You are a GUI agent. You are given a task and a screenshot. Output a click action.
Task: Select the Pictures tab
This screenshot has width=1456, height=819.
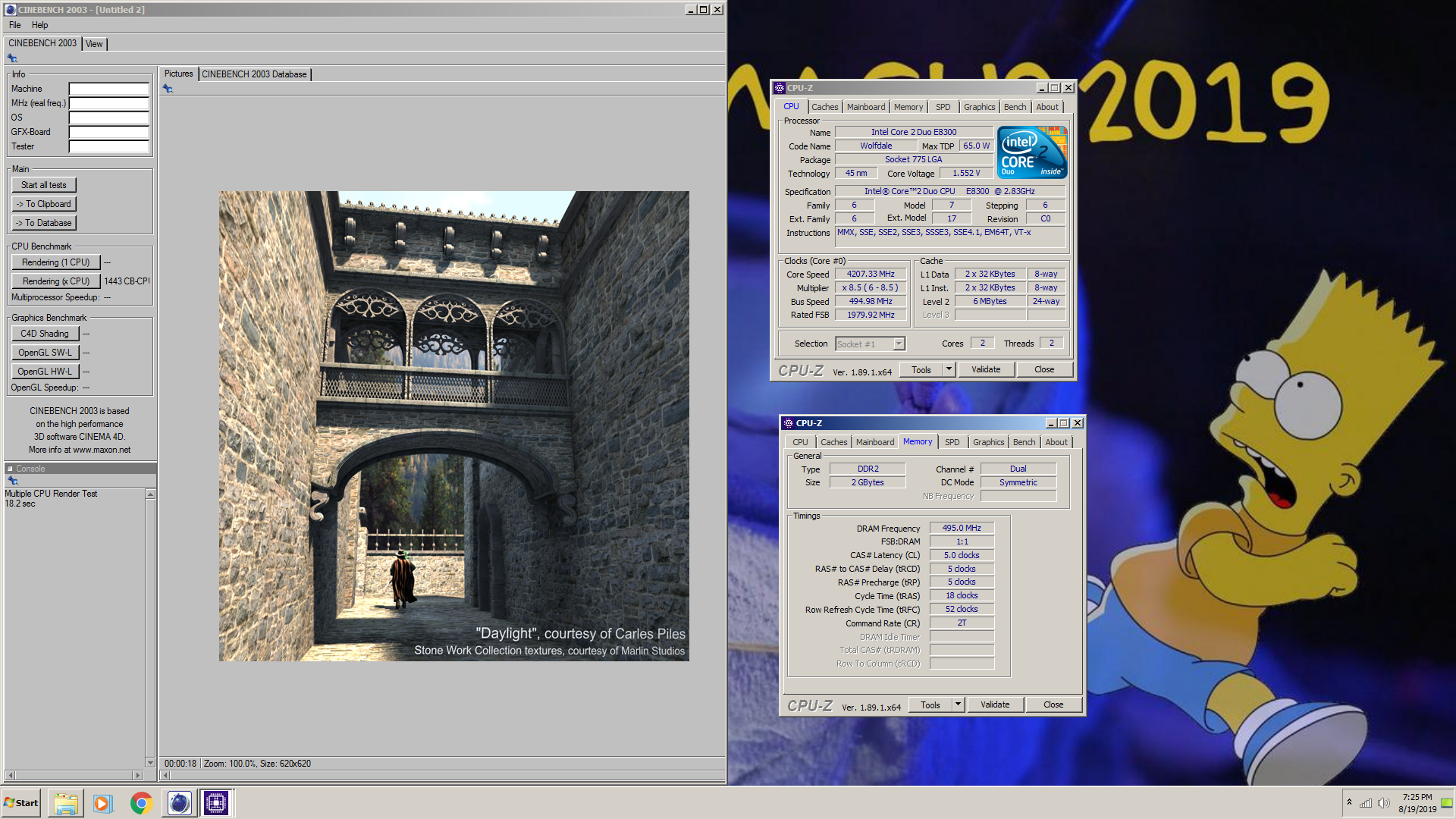(179, 74)
